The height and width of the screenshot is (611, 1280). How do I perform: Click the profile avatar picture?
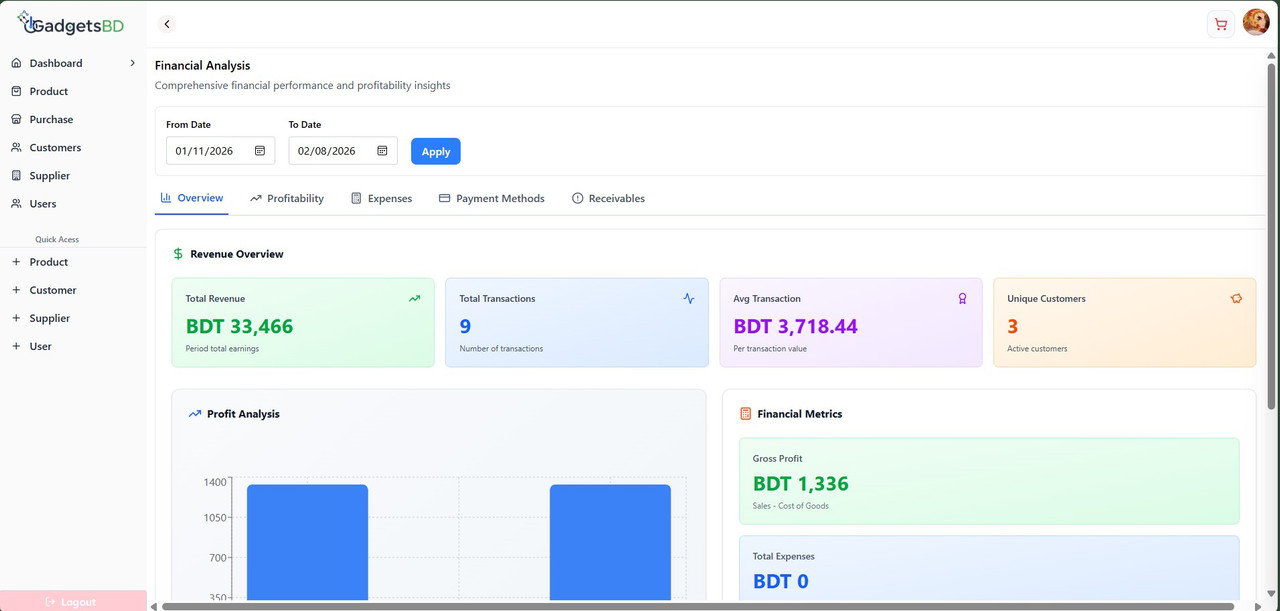(1256, 21)
